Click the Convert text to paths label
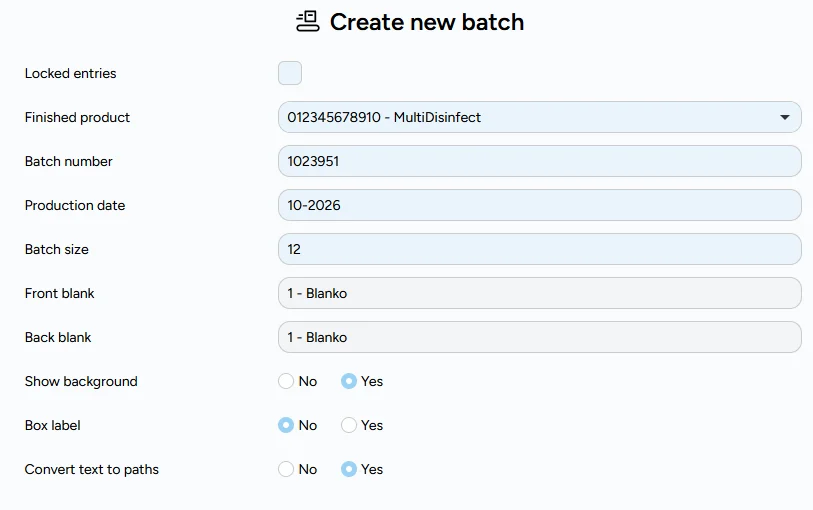 click(x=92, y=470)
